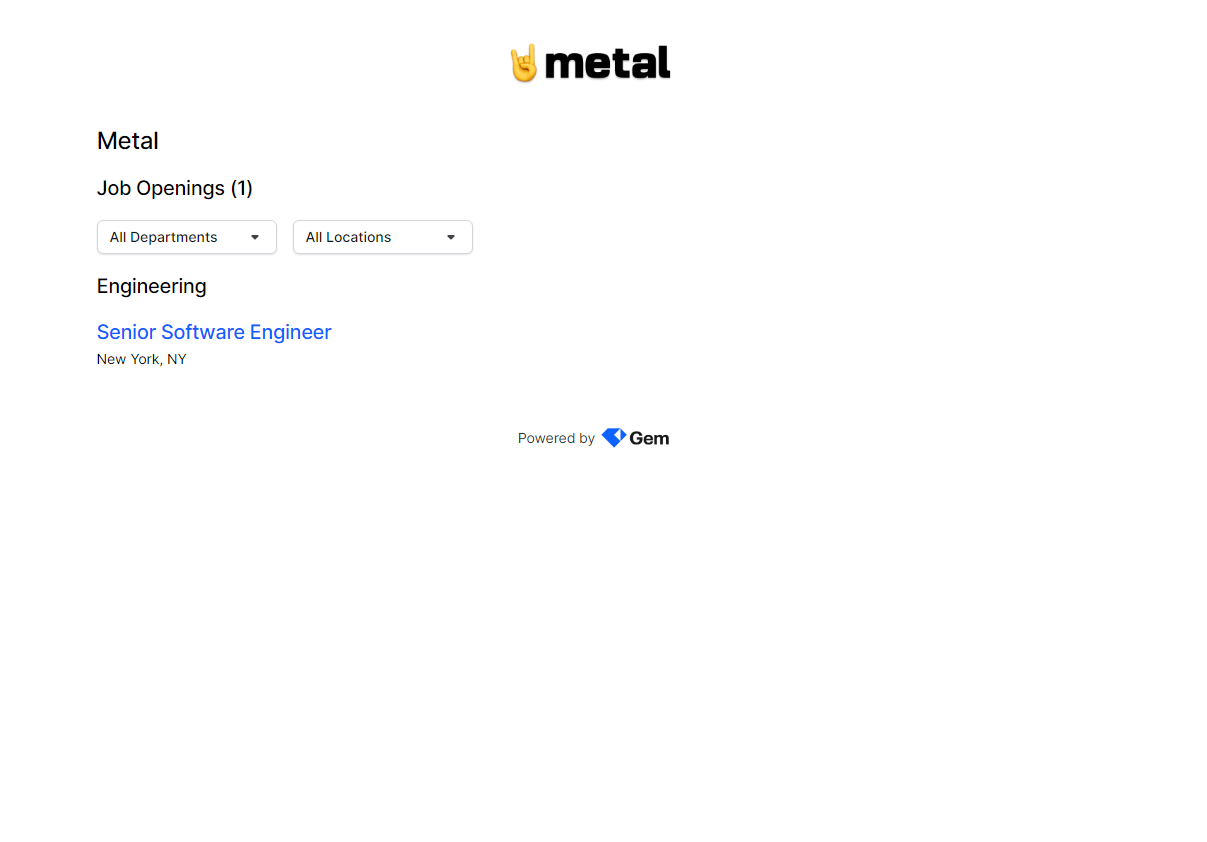
Task: Click the rock-on hand emoji icon
Action: [x=524, y=63]
